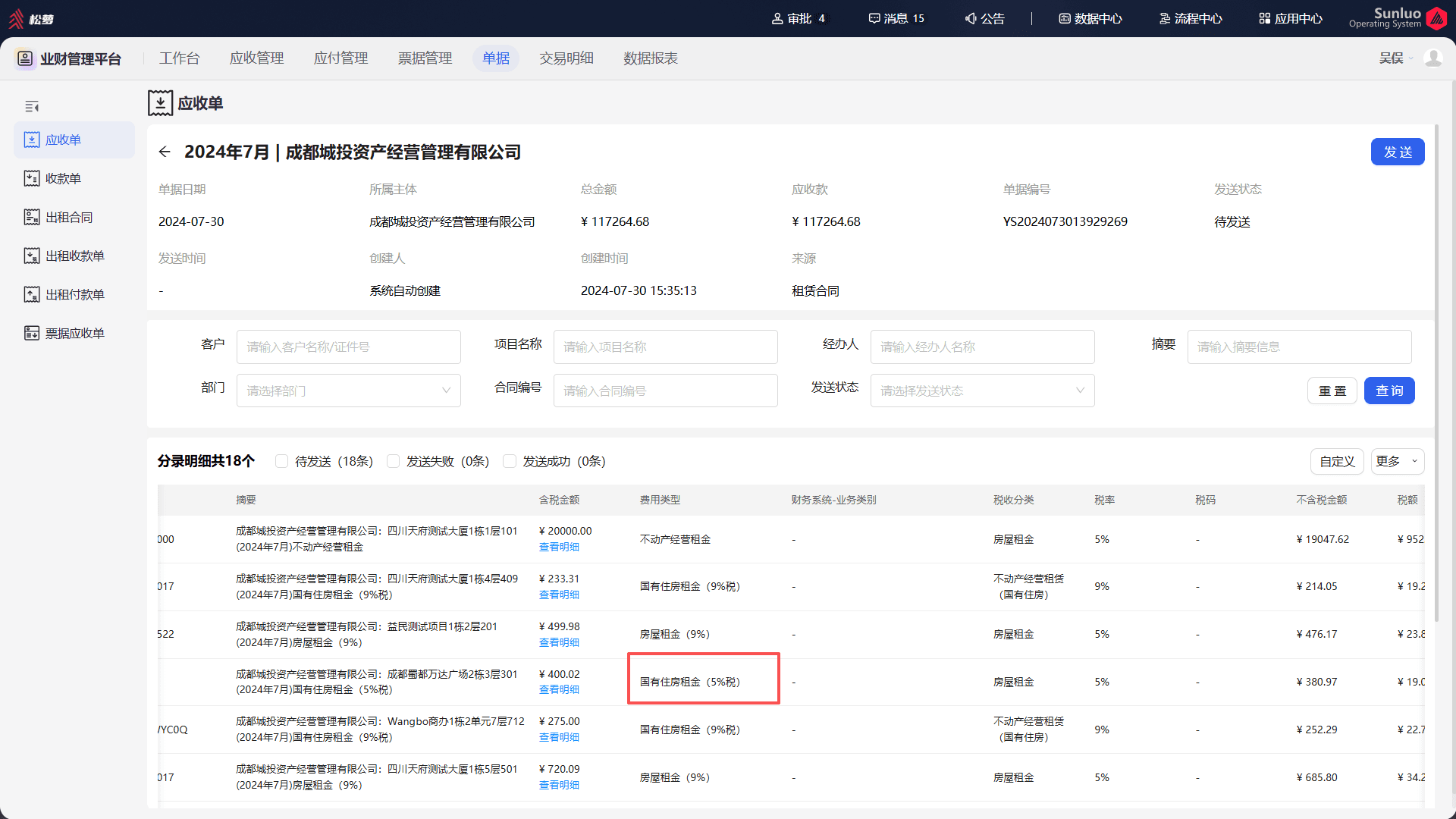This screenshot has height=819, width=1456.
Task: Open 消息 inbox in top bar
Action: click(x=896, y=18)
